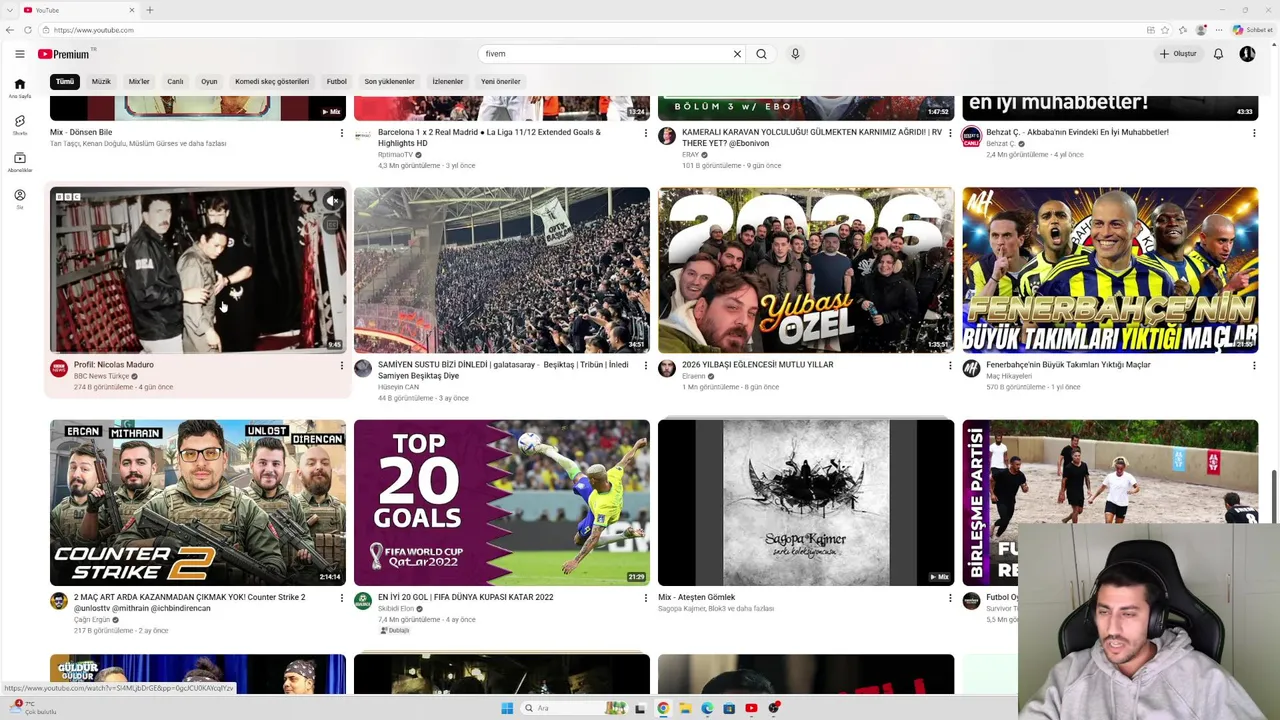Open more options for Counter Strike 2 video
The image size is (1280, 720).
point(341,598)
